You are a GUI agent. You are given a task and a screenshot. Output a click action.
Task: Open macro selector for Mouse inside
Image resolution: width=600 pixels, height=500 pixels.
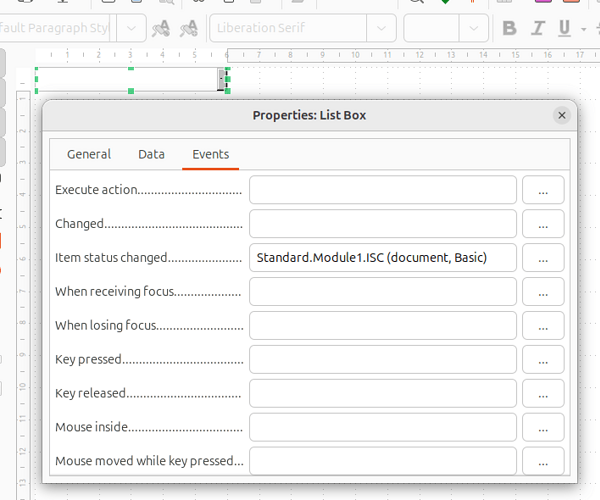point(543,427)
